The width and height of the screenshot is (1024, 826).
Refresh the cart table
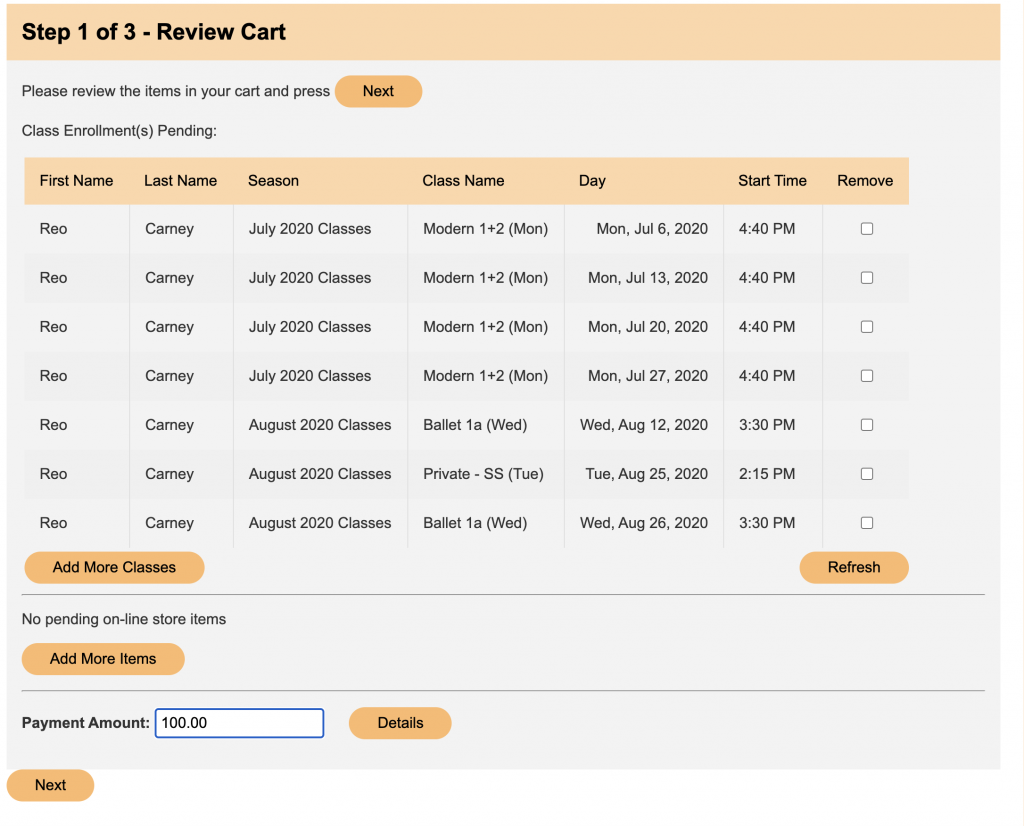pyautogui.click(x=853, y=567)
